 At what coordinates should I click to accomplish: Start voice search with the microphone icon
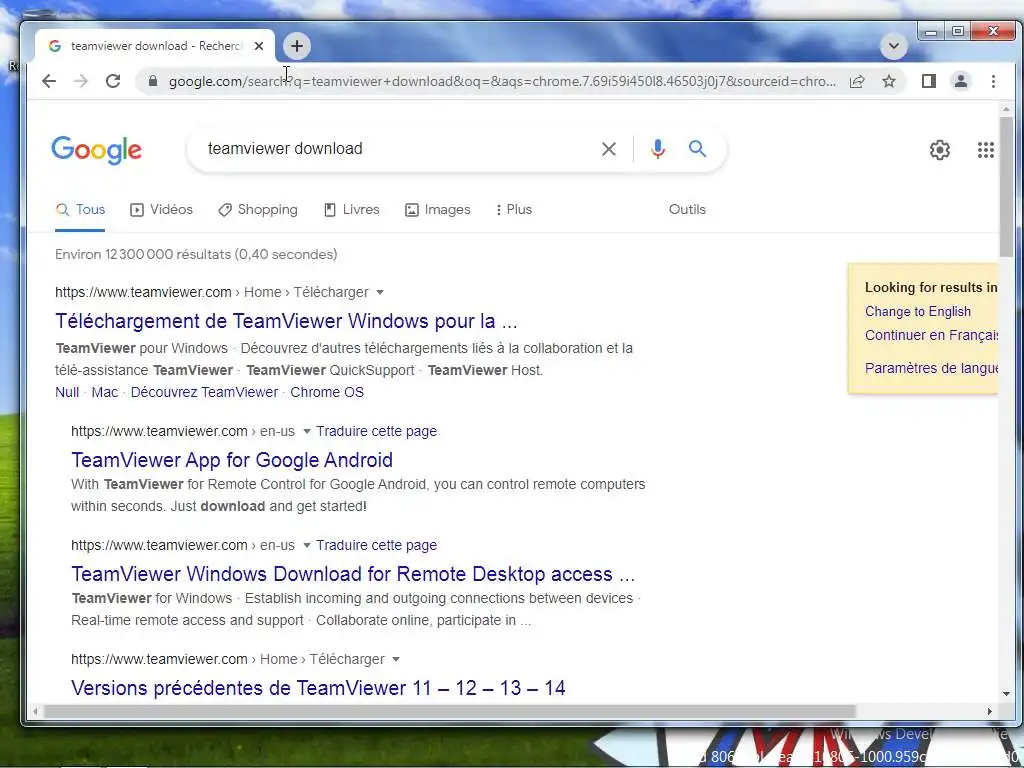point(658,149)
